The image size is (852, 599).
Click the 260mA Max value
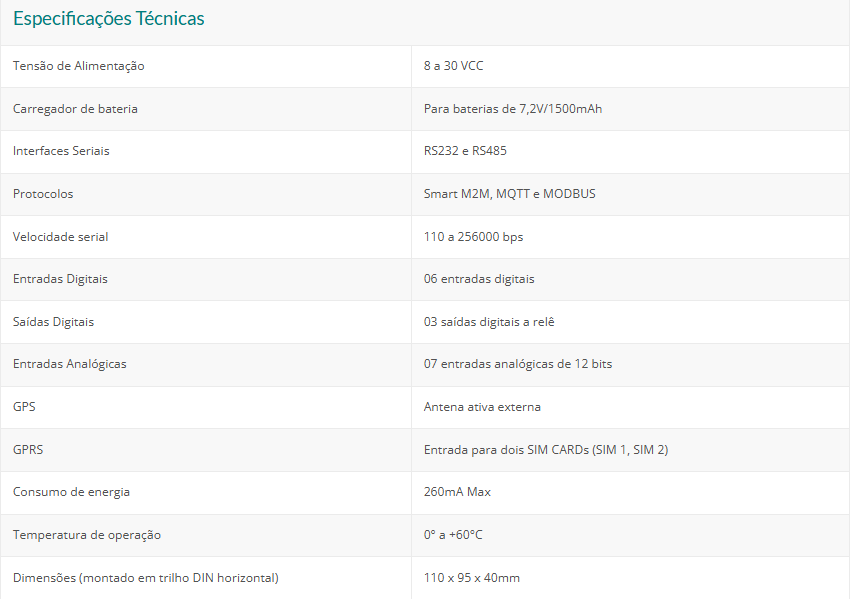point(457,492)
